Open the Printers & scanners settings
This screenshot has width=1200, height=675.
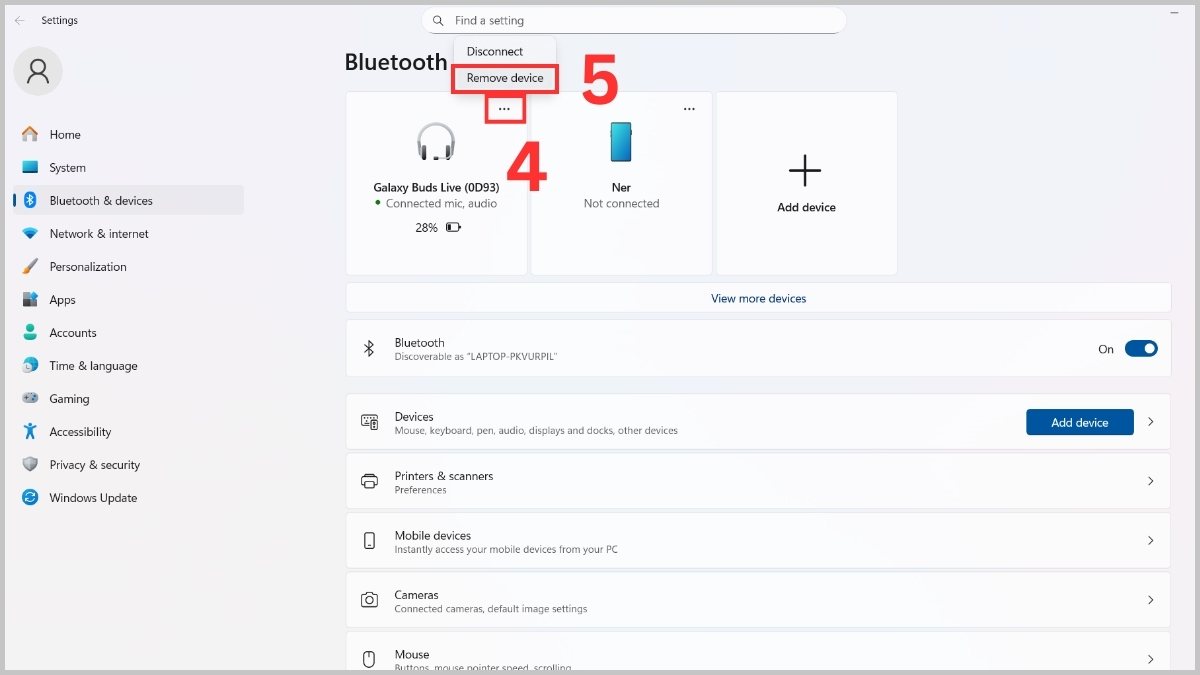tap(758, 481)
